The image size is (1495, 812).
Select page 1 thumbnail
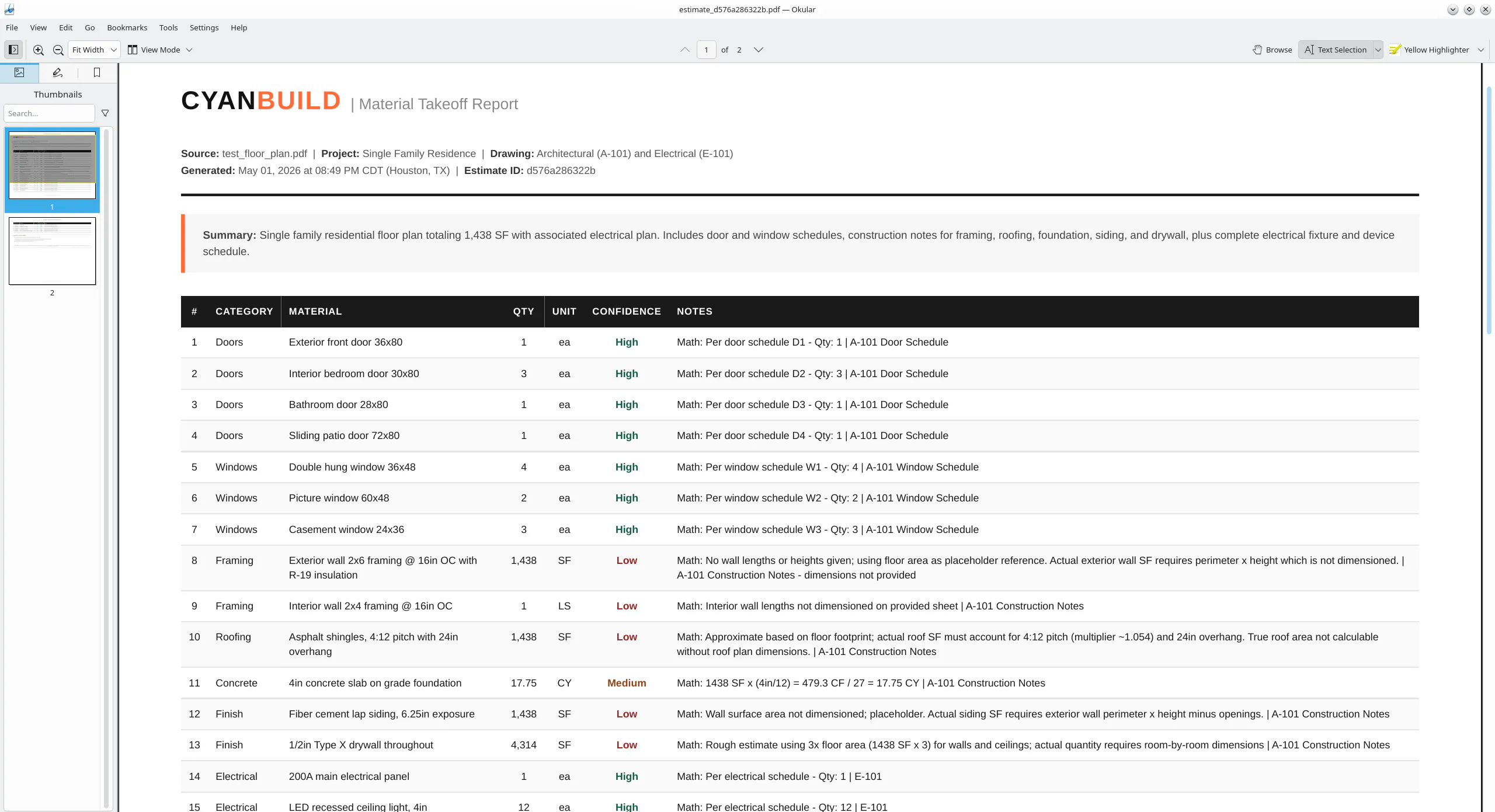52,166
